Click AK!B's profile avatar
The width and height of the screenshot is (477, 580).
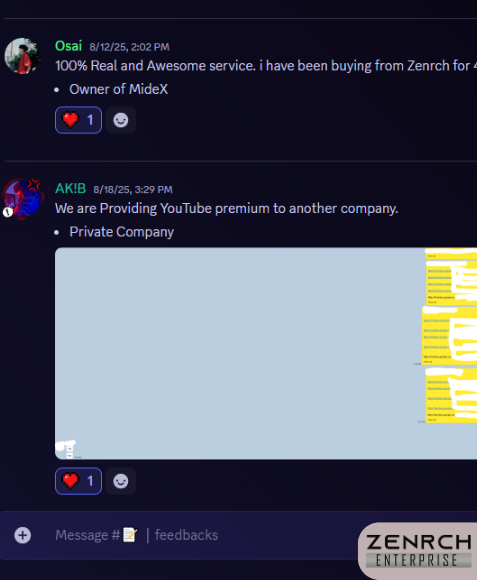point(23,199)
